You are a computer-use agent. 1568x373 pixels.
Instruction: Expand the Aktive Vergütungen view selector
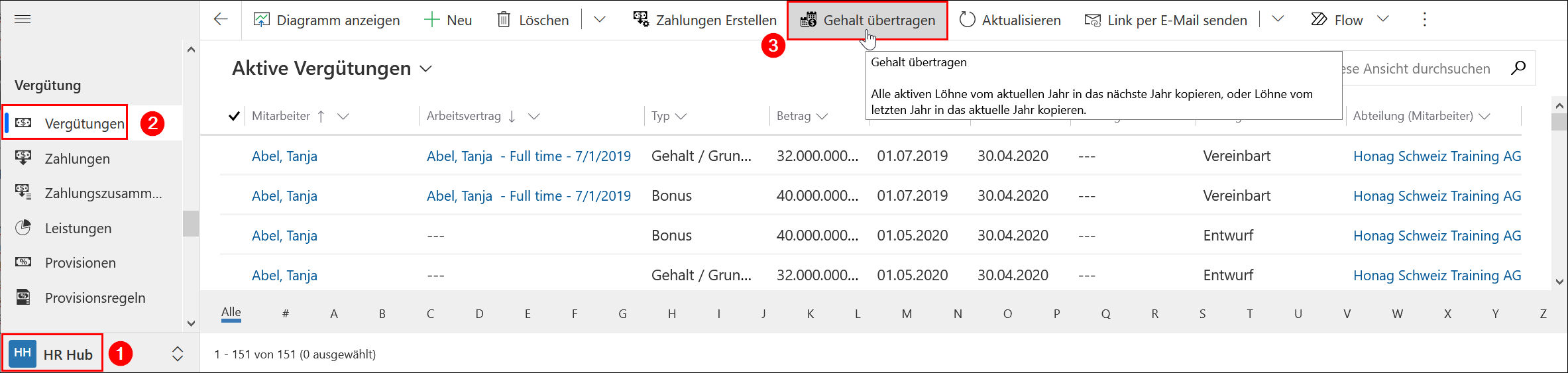pyautogui.click(x=426, y=69)
